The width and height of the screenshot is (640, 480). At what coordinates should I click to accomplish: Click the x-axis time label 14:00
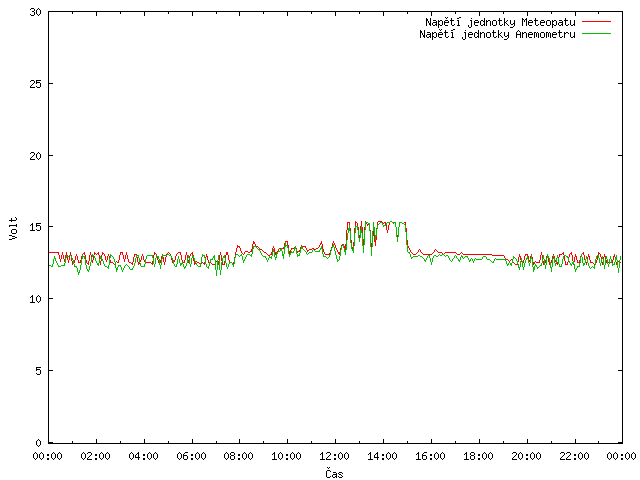click(382, 456)
